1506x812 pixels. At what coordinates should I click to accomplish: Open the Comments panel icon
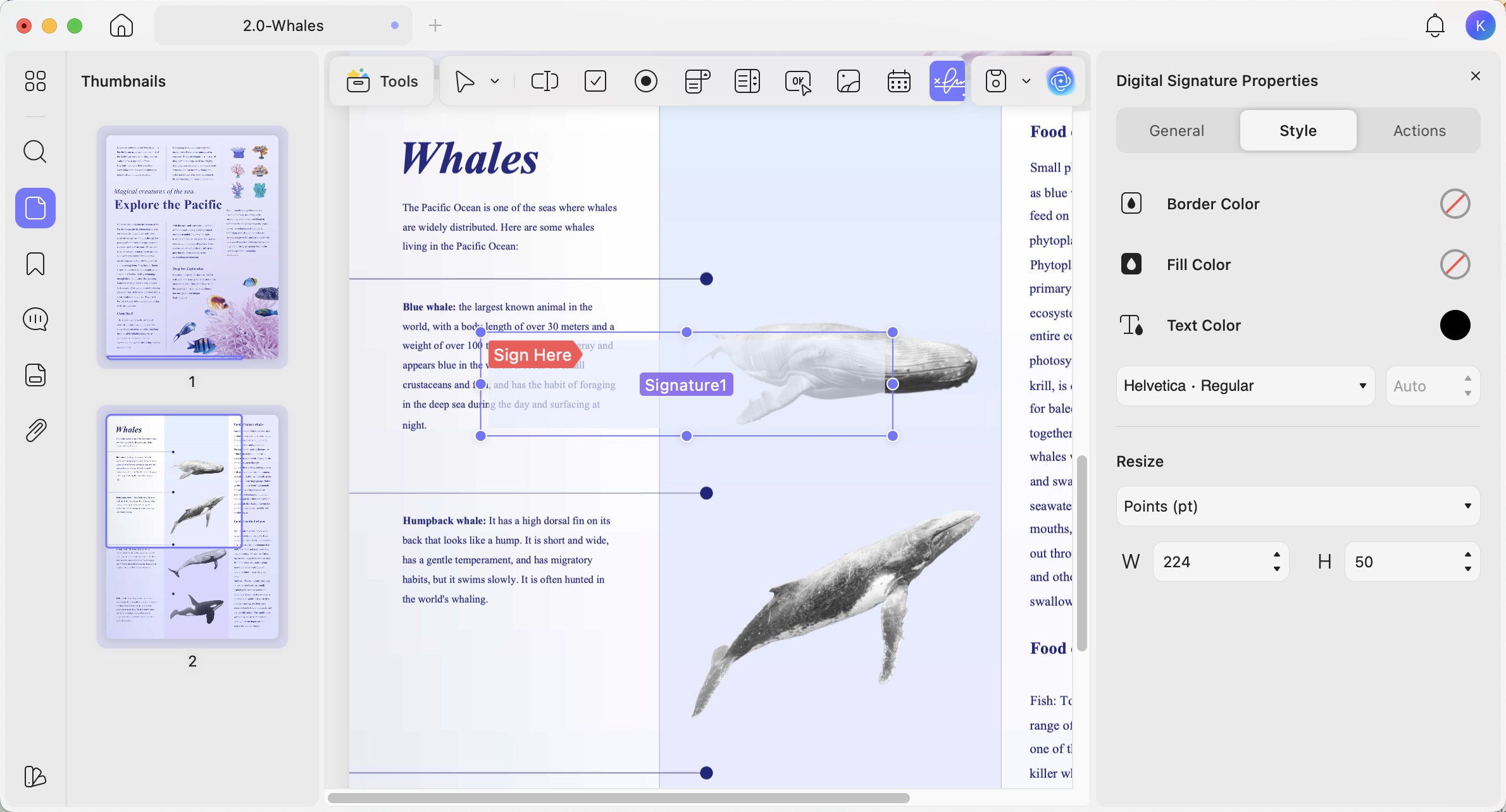[35, 319]
